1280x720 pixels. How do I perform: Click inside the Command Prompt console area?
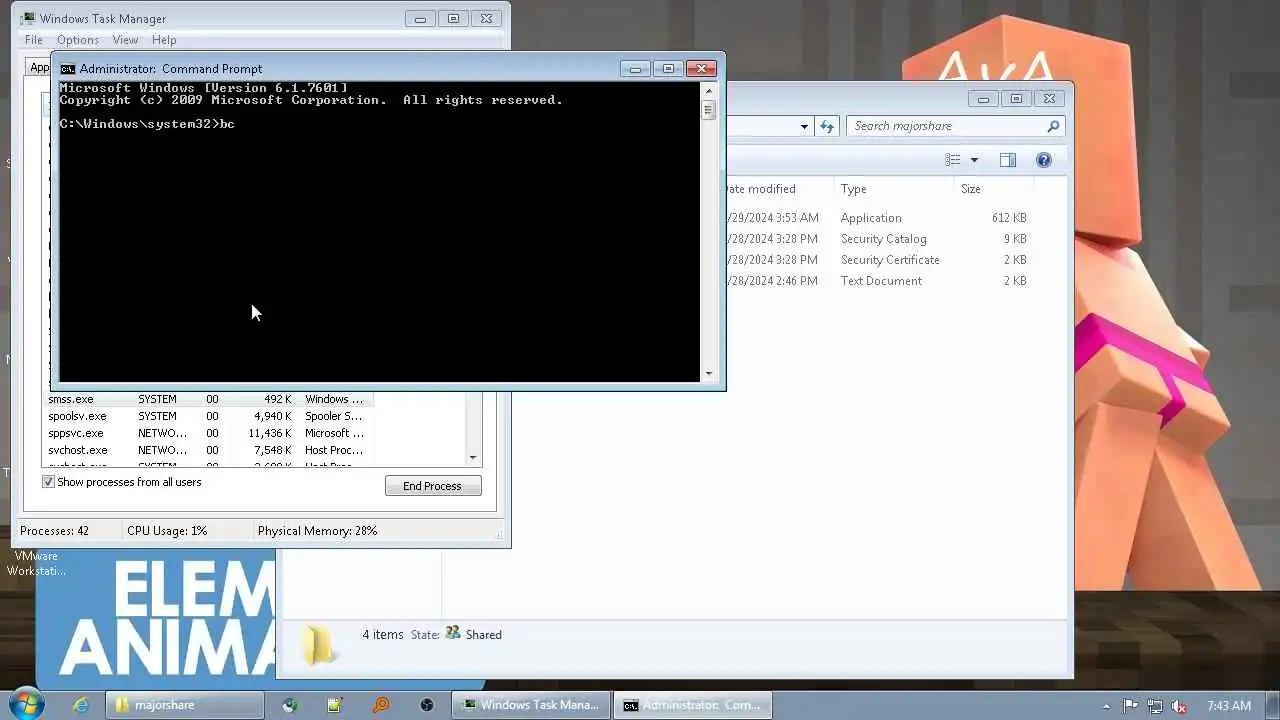click(380, 232)
